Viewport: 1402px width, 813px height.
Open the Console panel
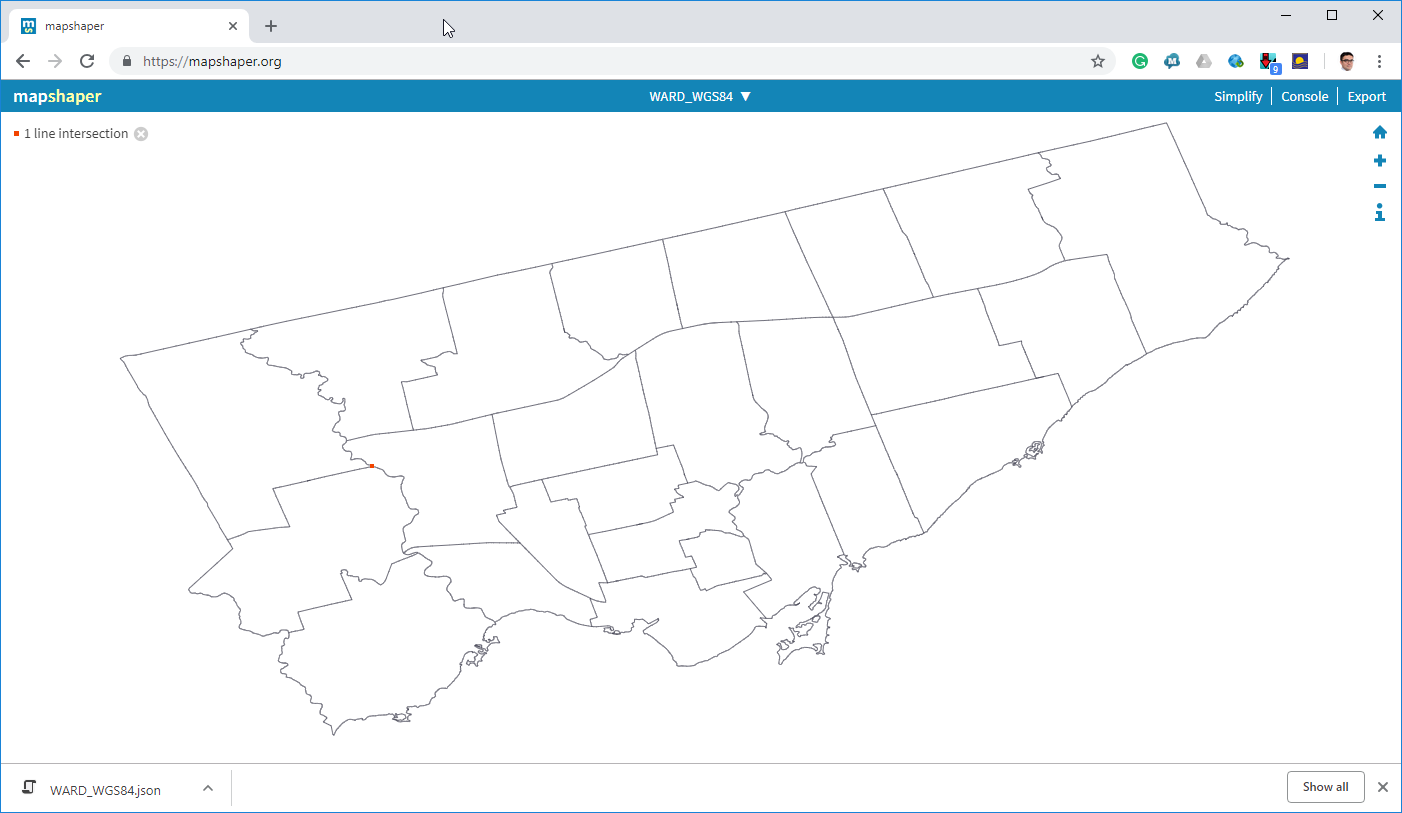point(1305,97)
